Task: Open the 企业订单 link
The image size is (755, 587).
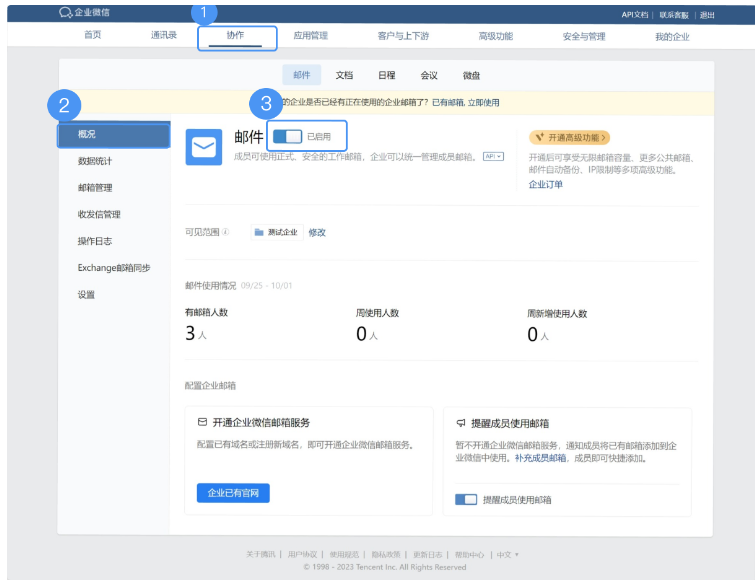Action: (546, 184)
